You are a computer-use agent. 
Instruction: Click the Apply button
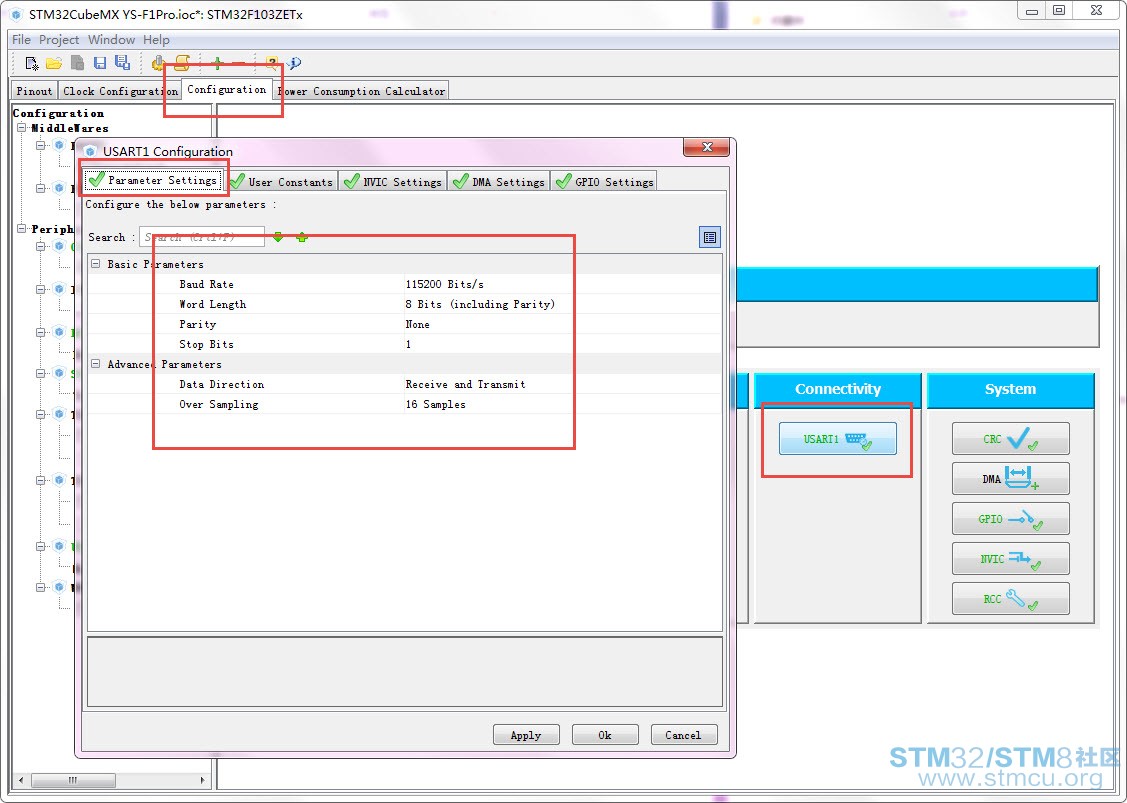[526, 735]
